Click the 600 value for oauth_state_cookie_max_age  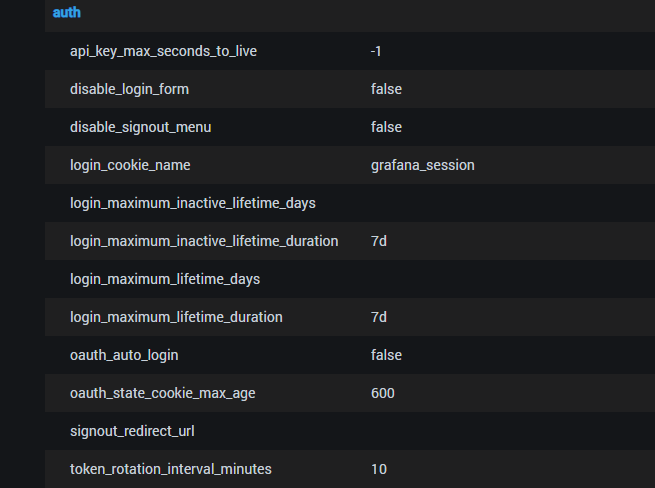(383, 393)
